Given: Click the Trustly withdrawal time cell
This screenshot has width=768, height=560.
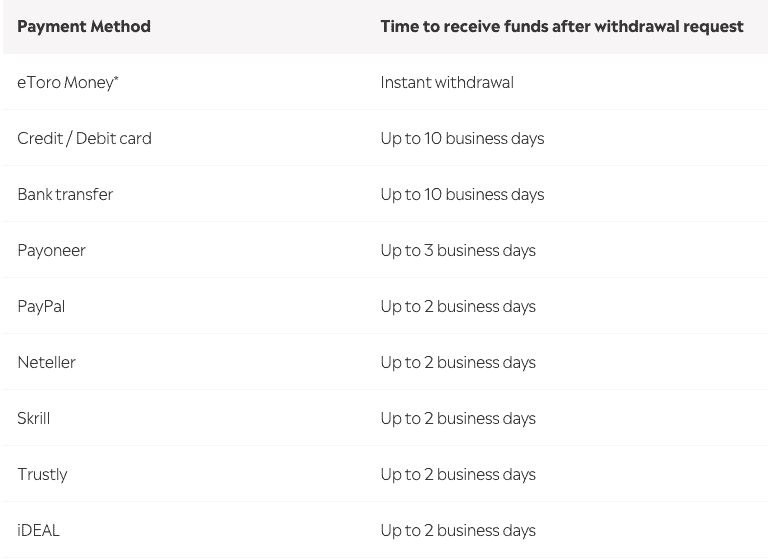Looking at the screenshot, I should [x=458, y=475].
